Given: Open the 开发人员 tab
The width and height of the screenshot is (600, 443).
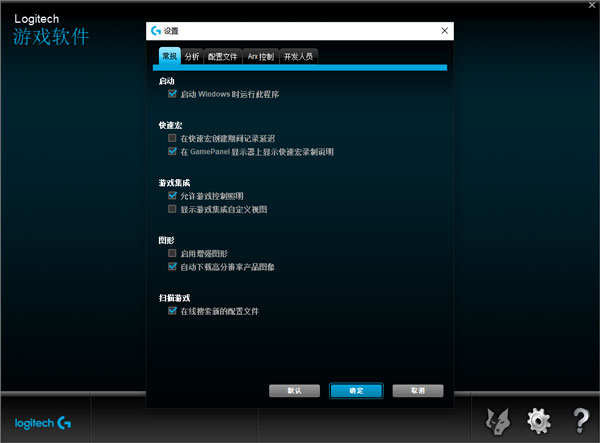Looking at the screenshot, I should coord(298,57).
